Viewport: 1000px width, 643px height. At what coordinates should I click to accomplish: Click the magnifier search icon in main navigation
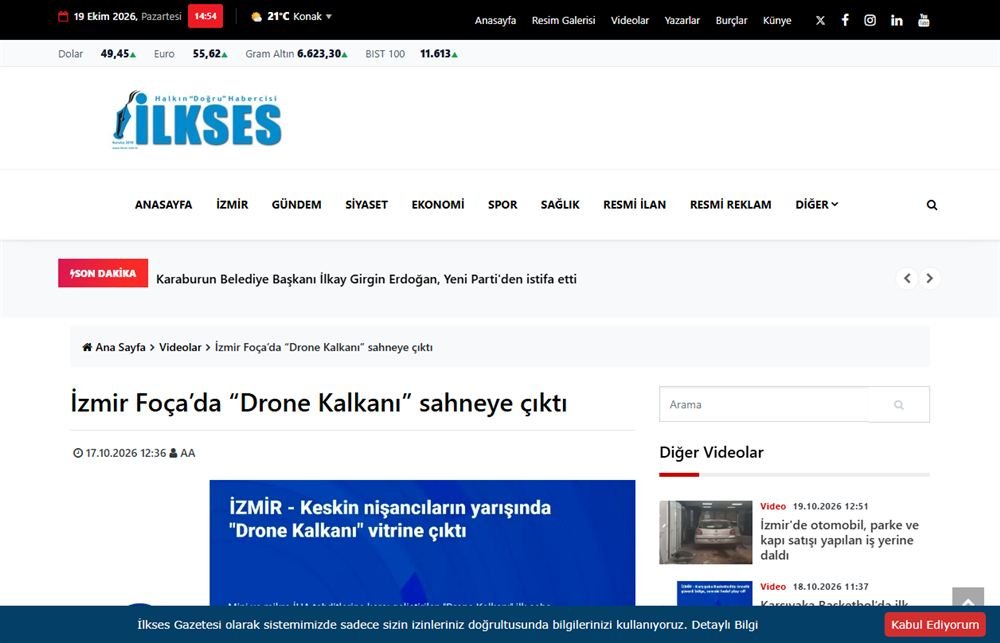click(932, 205)
